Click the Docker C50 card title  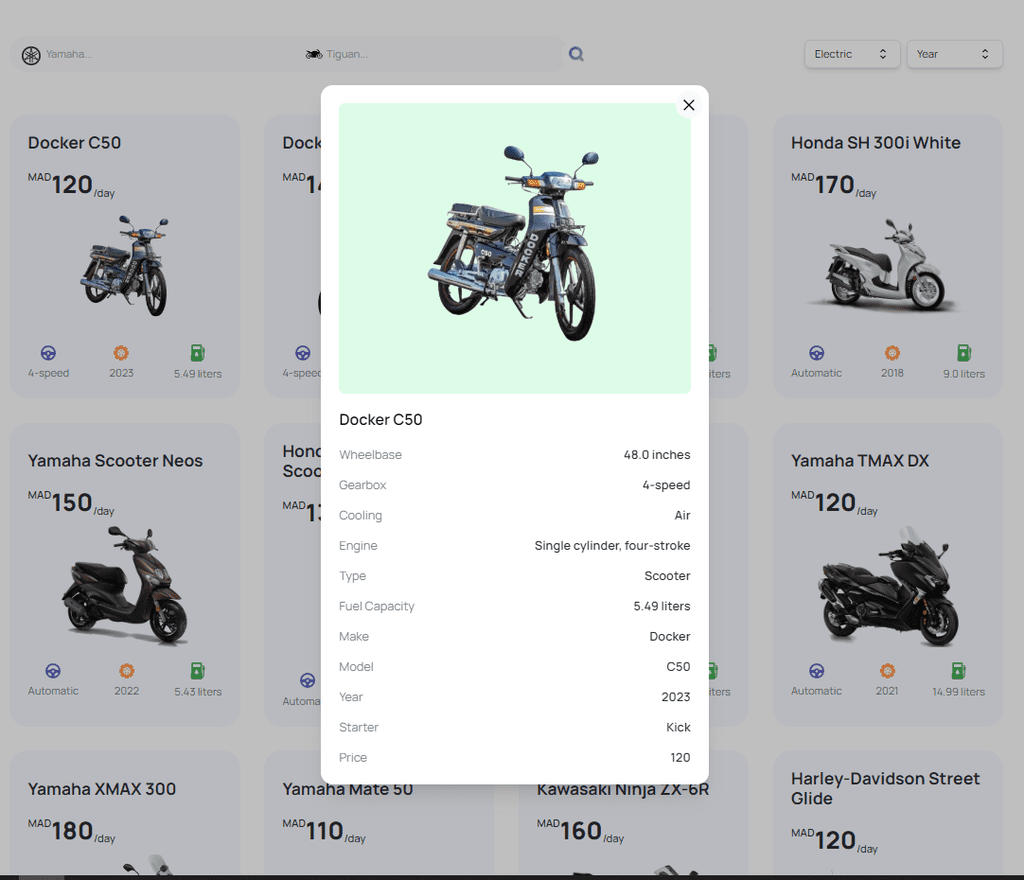tap(74, 143)
